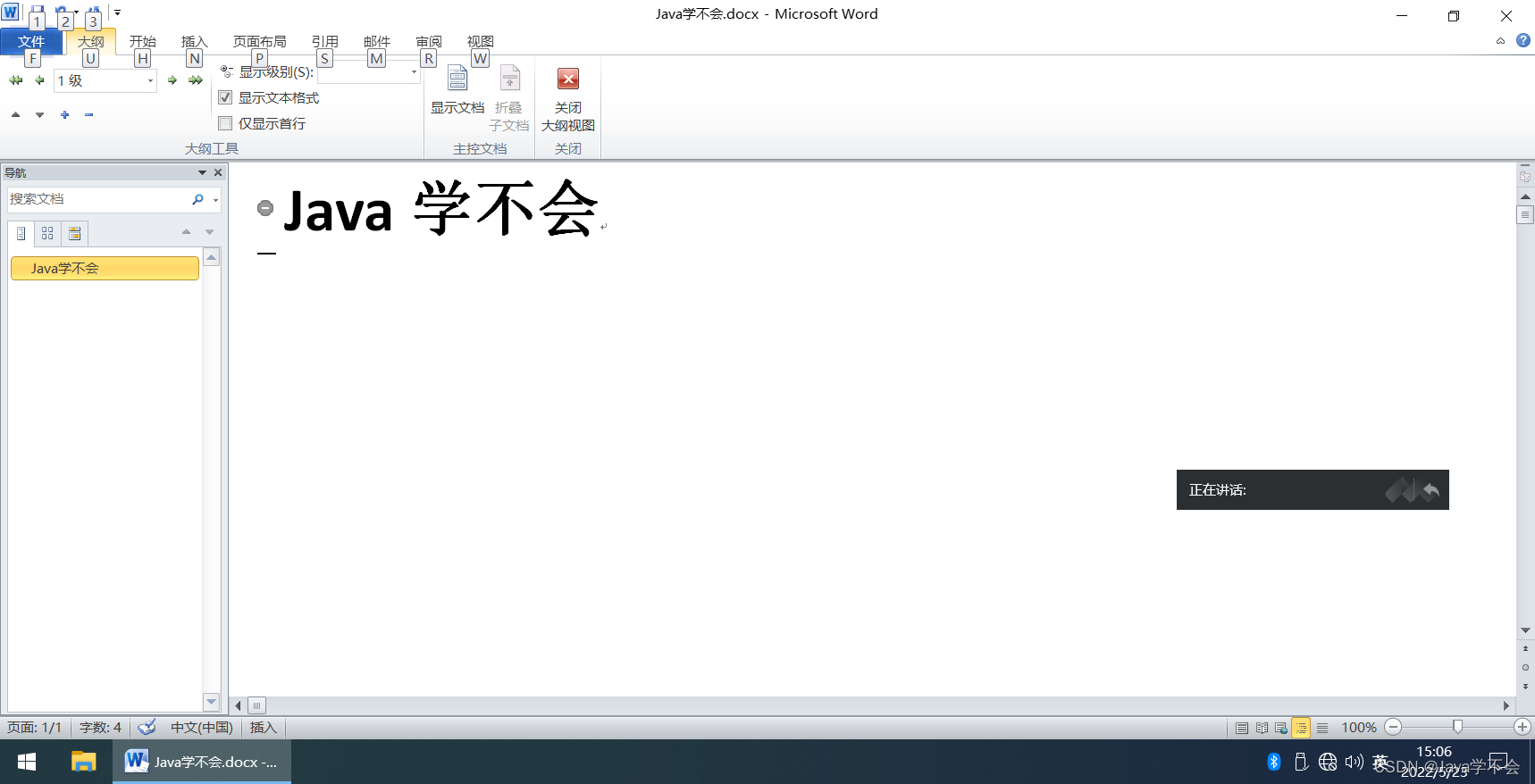This screenshot has width=1535, height=784.
Task: Move outline item up (up triangle)
Action: click(16, 114)
